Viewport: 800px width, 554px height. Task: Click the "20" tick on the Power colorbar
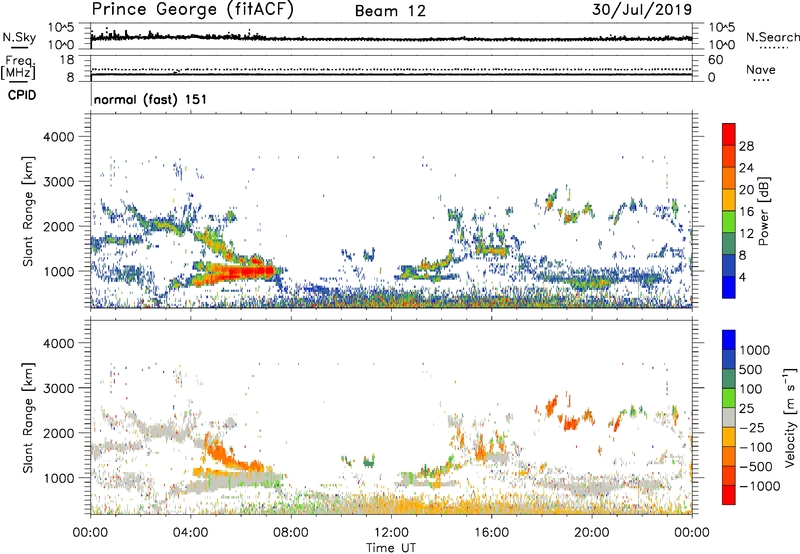(746, 190)
